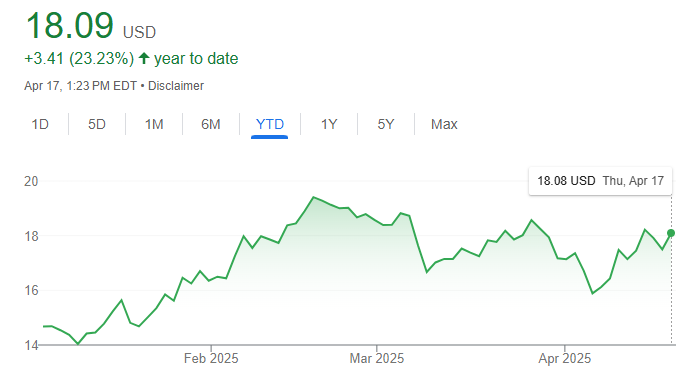The width and height of the screenshot is (700, 373).
Task: Click the green dot on Apr 17
Action: 671,233
